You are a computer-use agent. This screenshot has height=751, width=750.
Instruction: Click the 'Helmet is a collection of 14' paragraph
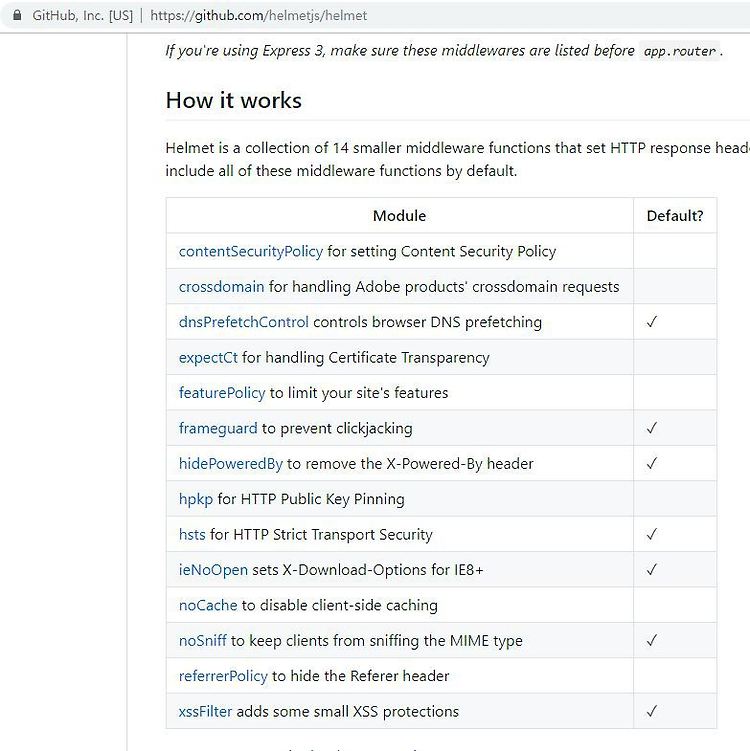[457, 159]
